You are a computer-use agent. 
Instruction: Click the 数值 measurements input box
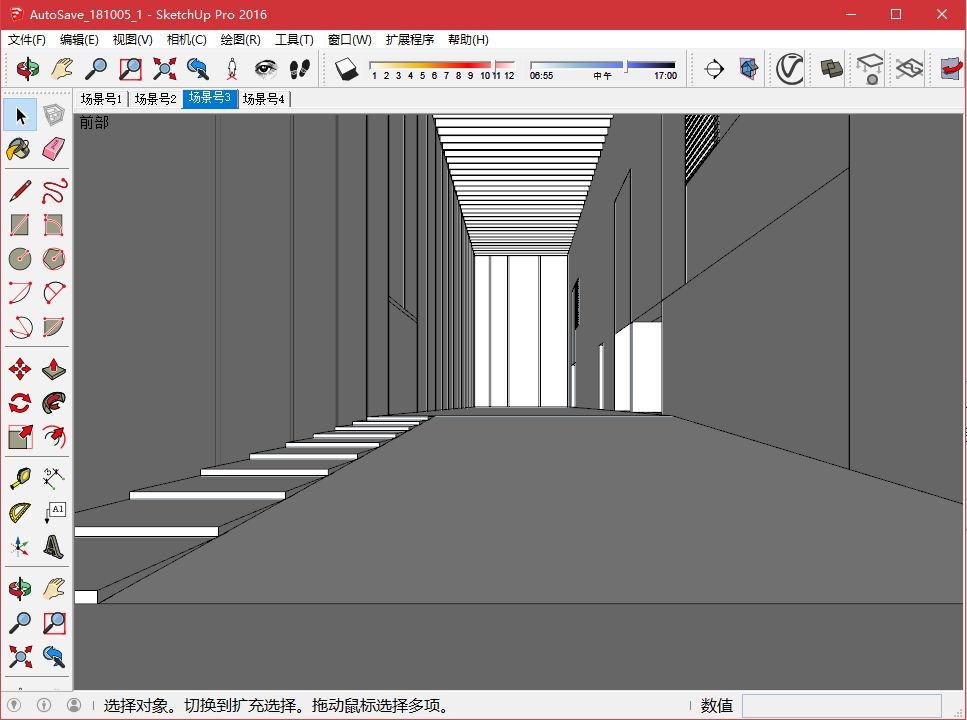pos(841,705)
